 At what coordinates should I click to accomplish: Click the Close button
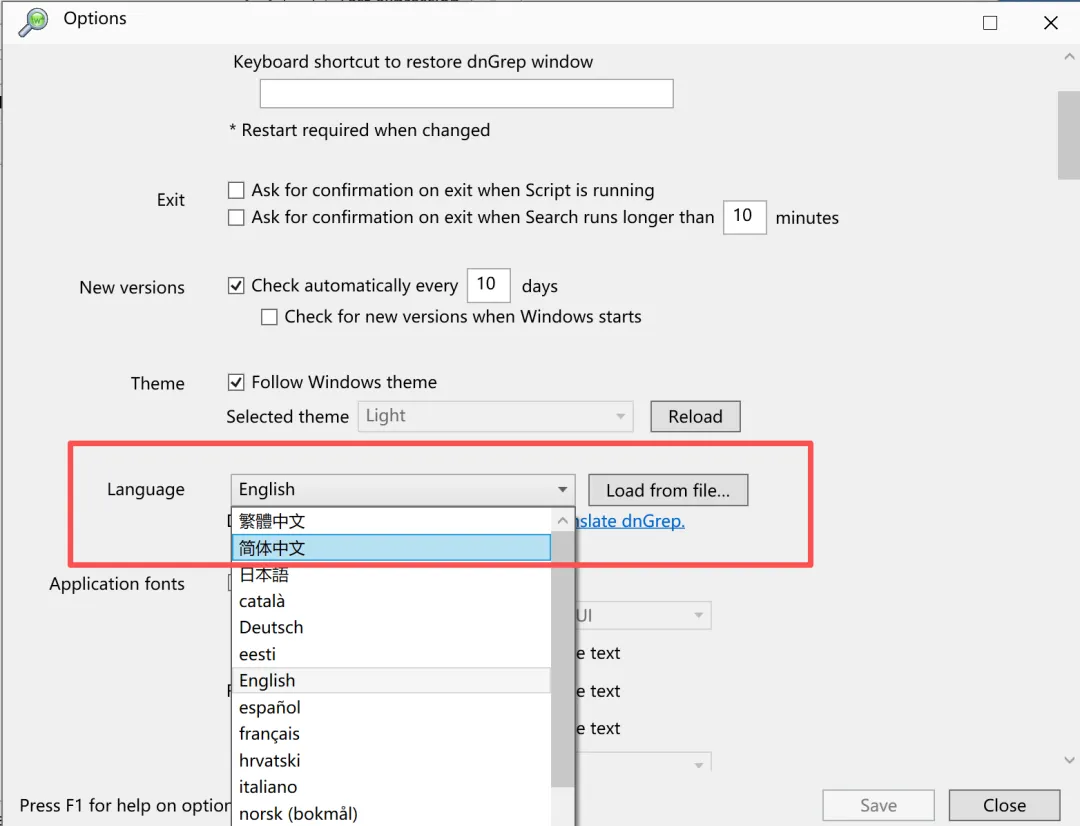[x=1004, y=805]
